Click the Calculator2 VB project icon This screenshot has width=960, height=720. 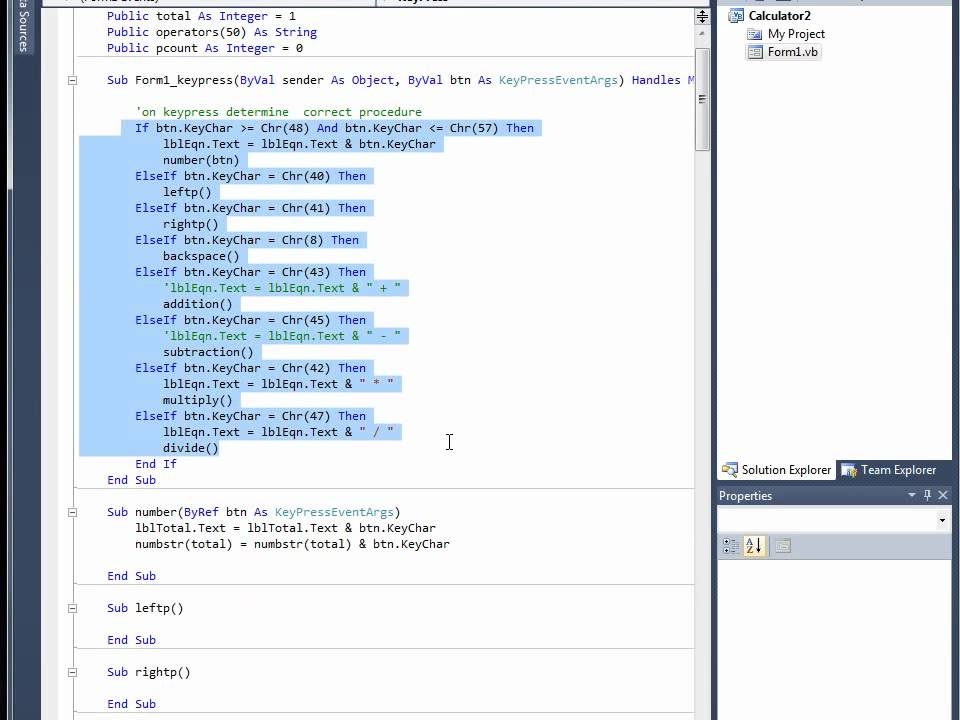735,16
